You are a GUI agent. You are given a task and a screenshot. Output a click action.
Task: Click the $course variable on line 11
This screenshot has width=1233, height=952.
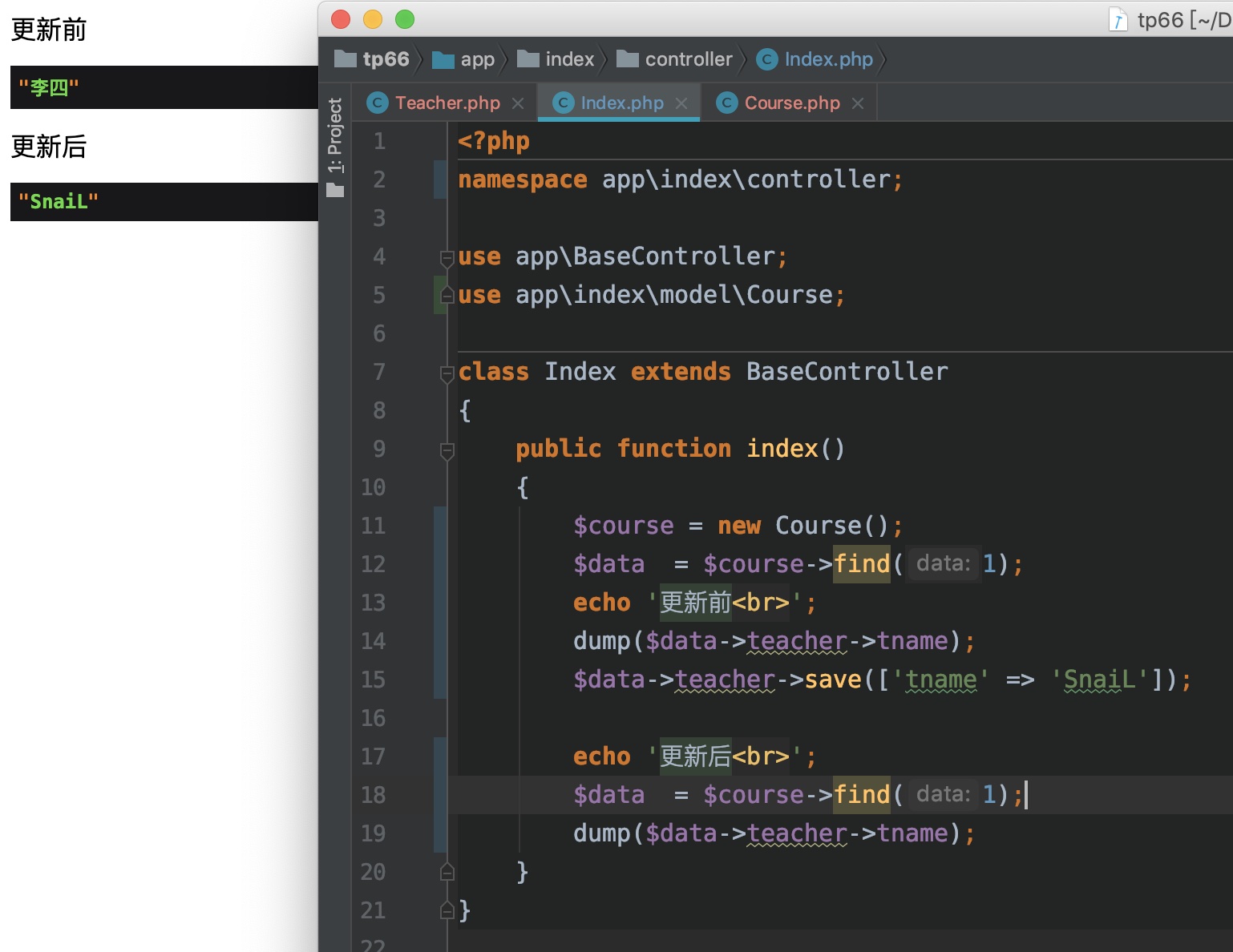624,526
